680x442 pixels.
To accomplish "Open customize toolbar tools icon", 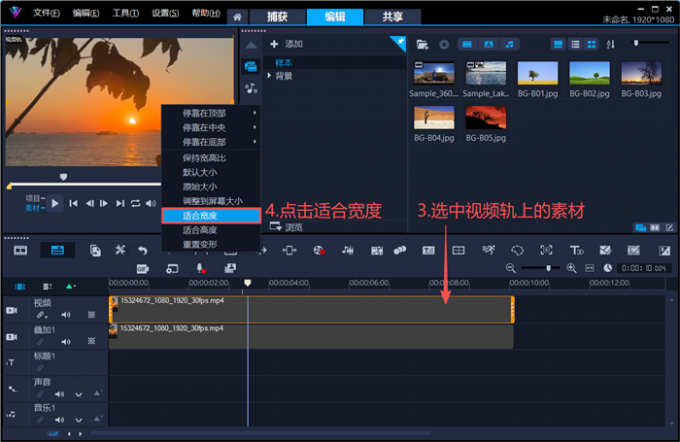I will pyautogui.click(x=120, y=250).
